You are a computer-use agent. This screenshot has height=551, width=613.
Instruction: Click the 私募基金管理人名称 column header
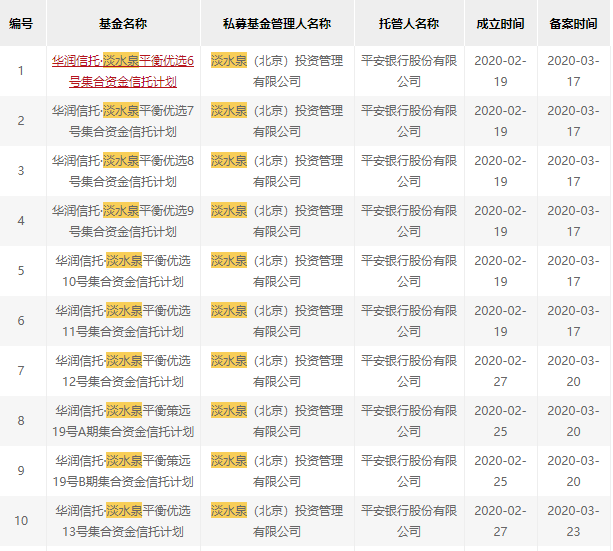[x=277, y=23]
